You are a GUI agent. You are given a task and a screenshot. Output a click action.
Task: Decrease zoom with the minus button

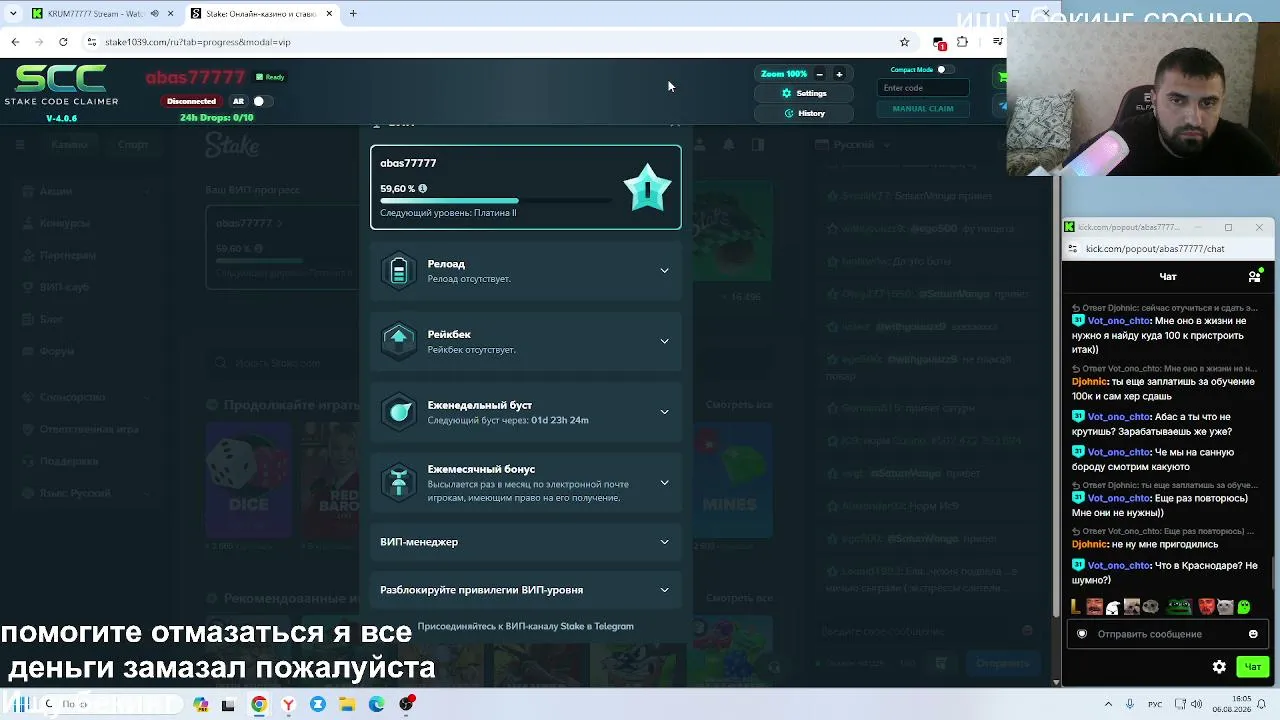tap(820, 74)
